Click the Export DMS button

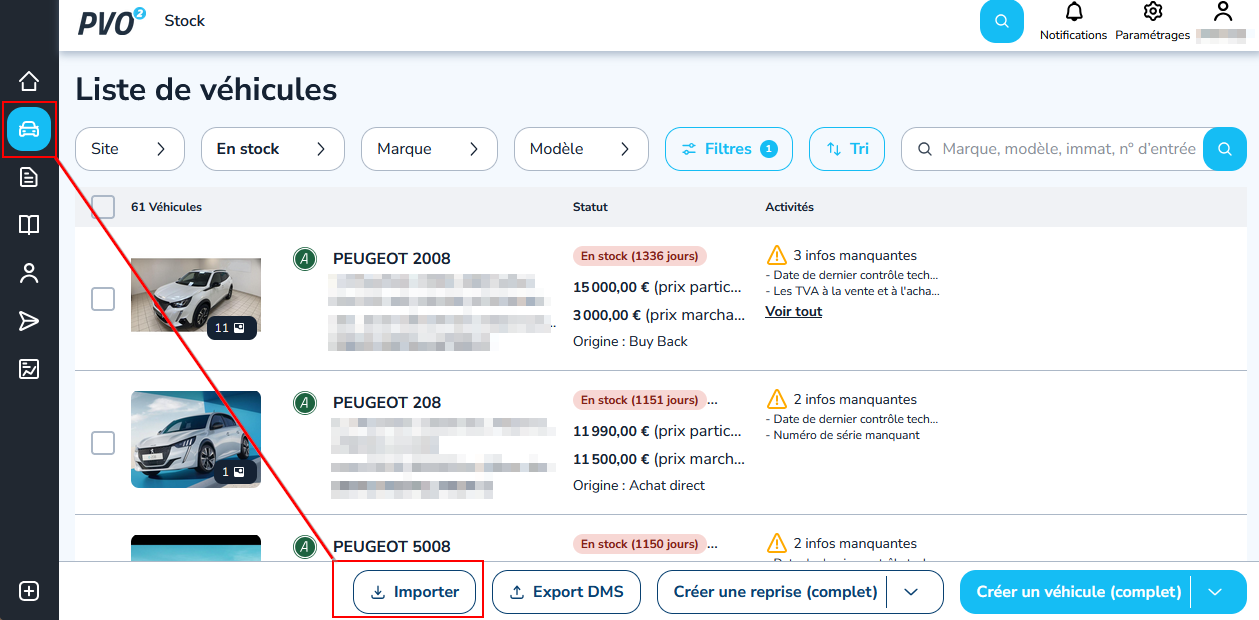(566, 592)
